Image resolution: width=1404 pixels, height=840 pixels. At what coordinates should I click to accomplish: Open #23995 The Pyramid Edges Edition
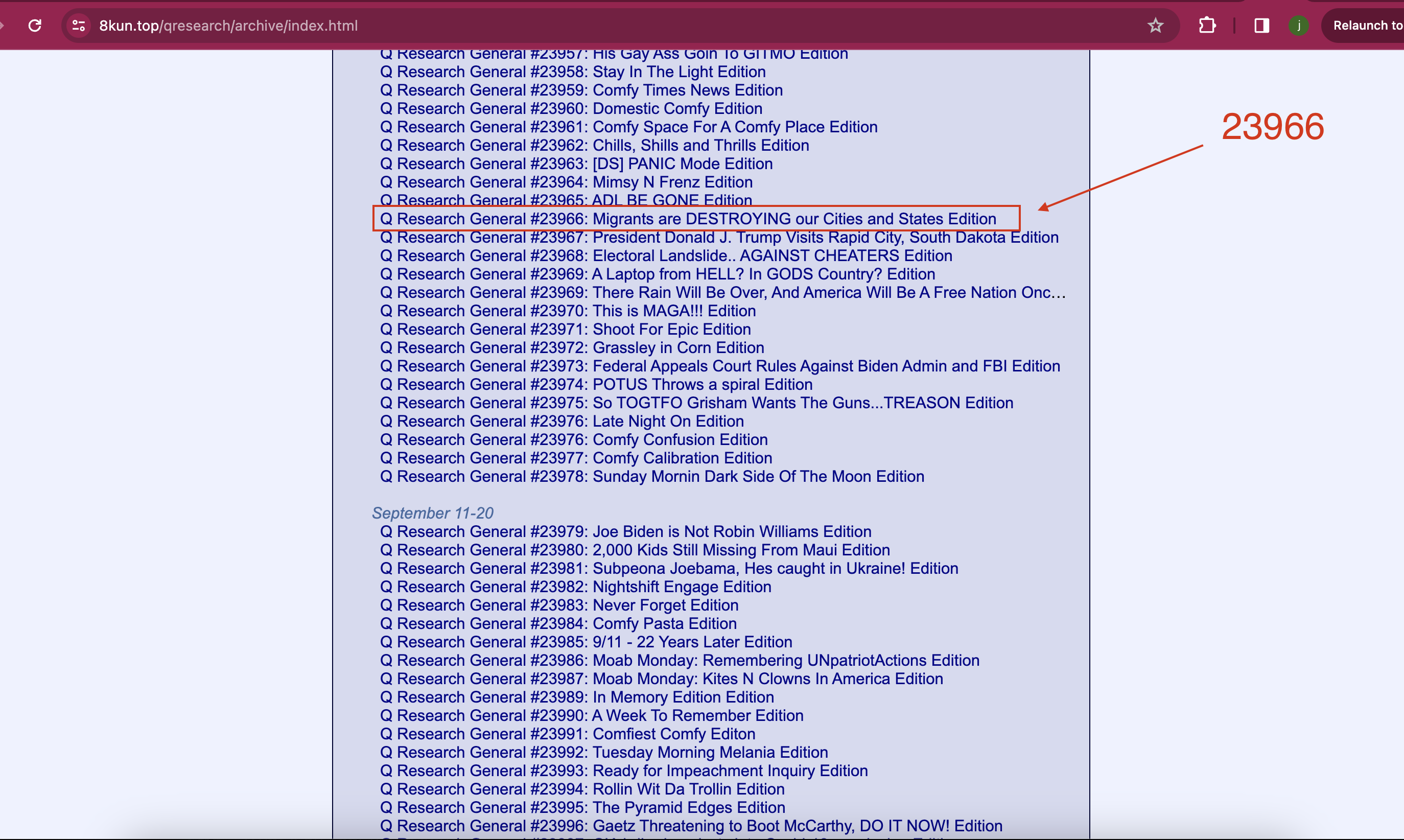[582, 808]
